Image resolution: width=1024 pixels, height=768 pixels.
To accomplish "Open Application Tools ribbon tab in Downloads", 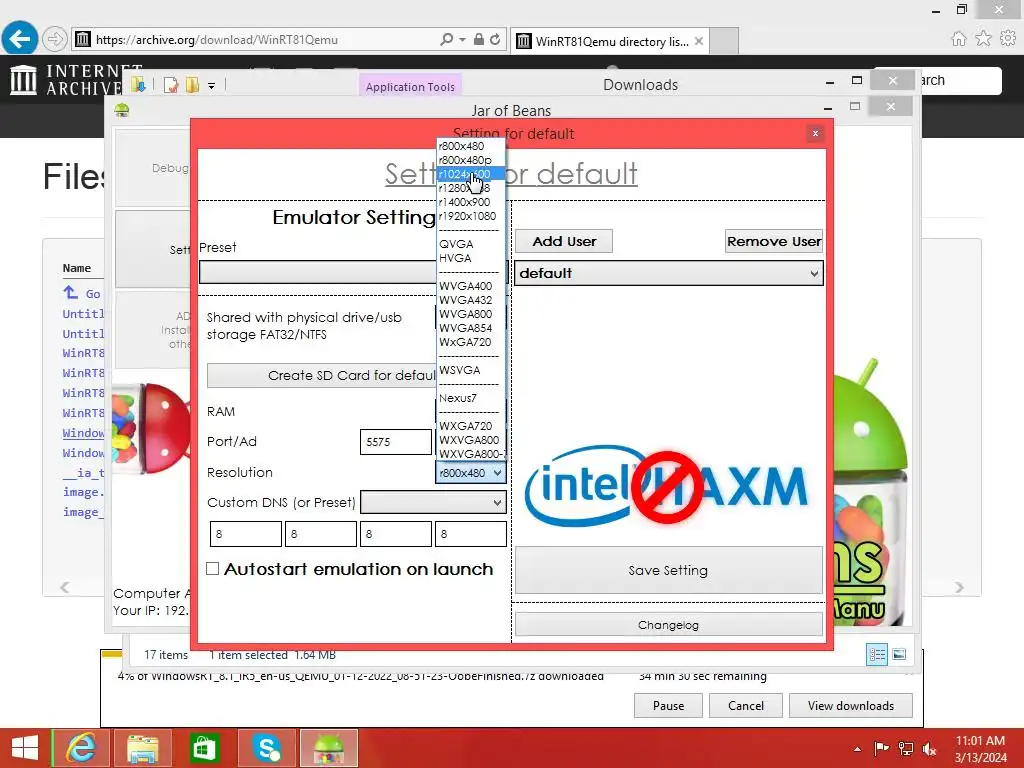I will [x=410, y=87].
